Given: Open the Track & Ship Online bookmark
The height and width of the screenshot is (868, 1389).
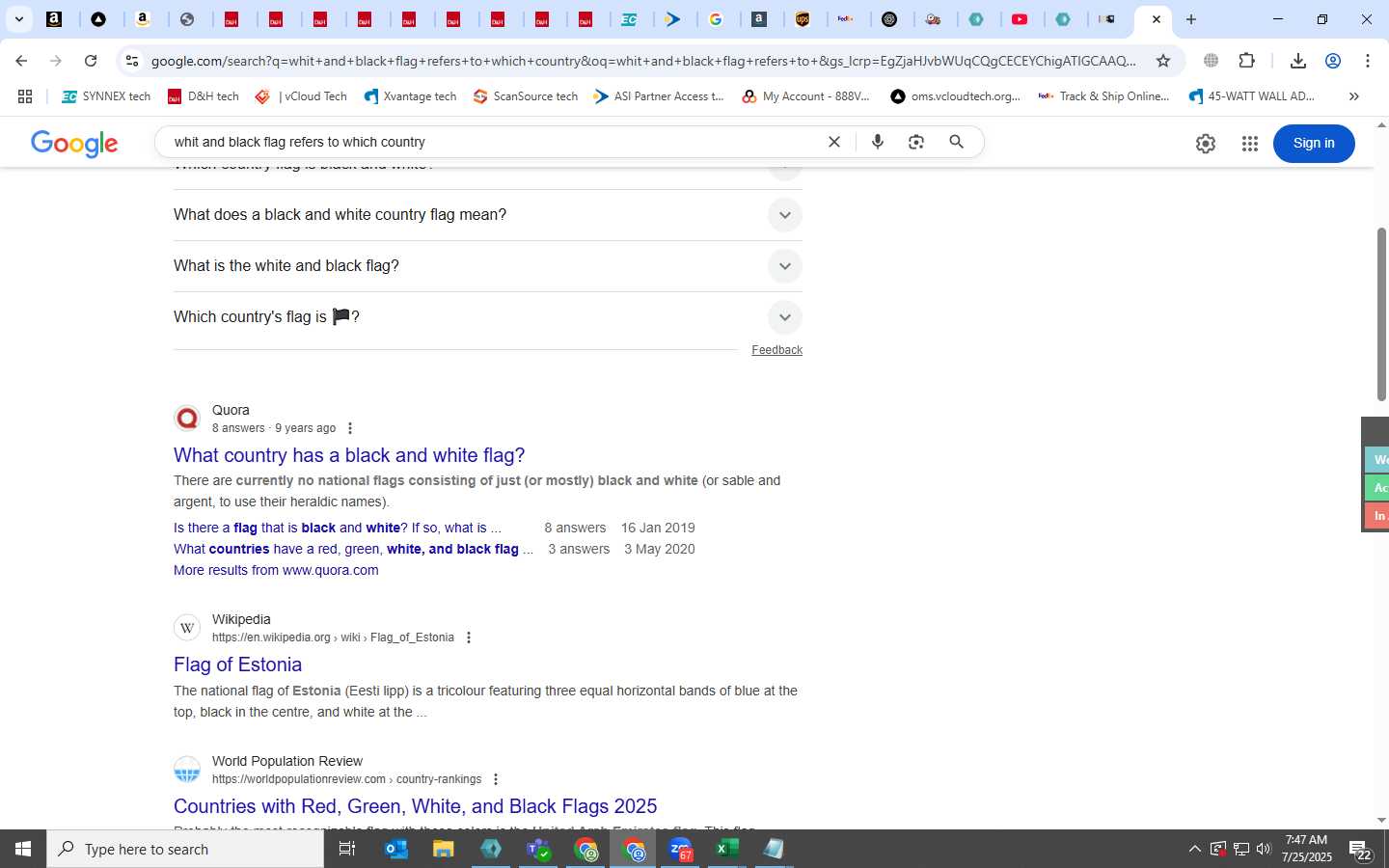Looking at the screenshot, I should pyautogui.click(x=1103, y=96).
